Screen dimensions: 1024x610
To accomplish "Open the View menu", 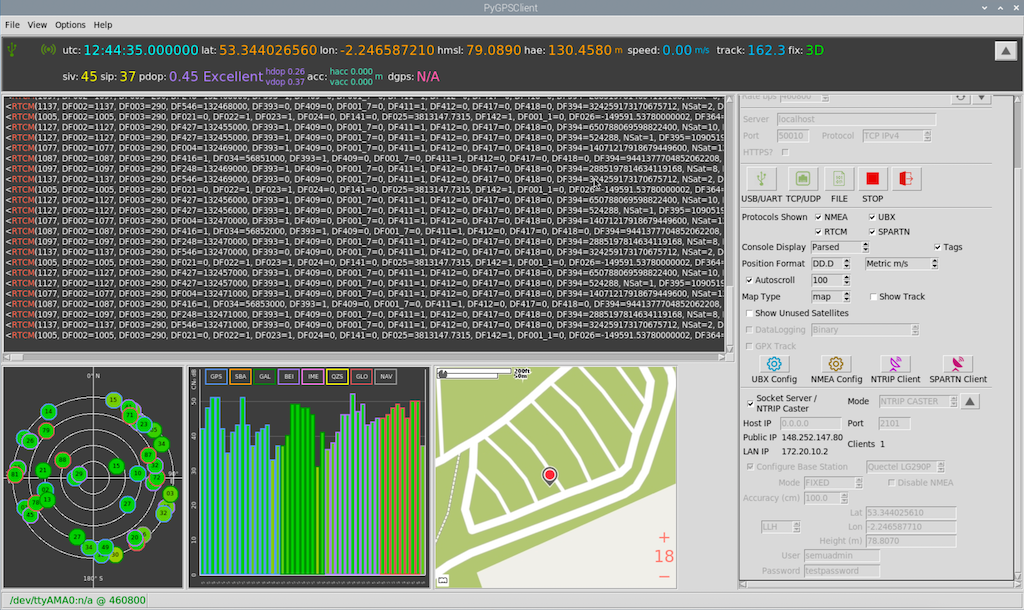I will coord(37,25).
